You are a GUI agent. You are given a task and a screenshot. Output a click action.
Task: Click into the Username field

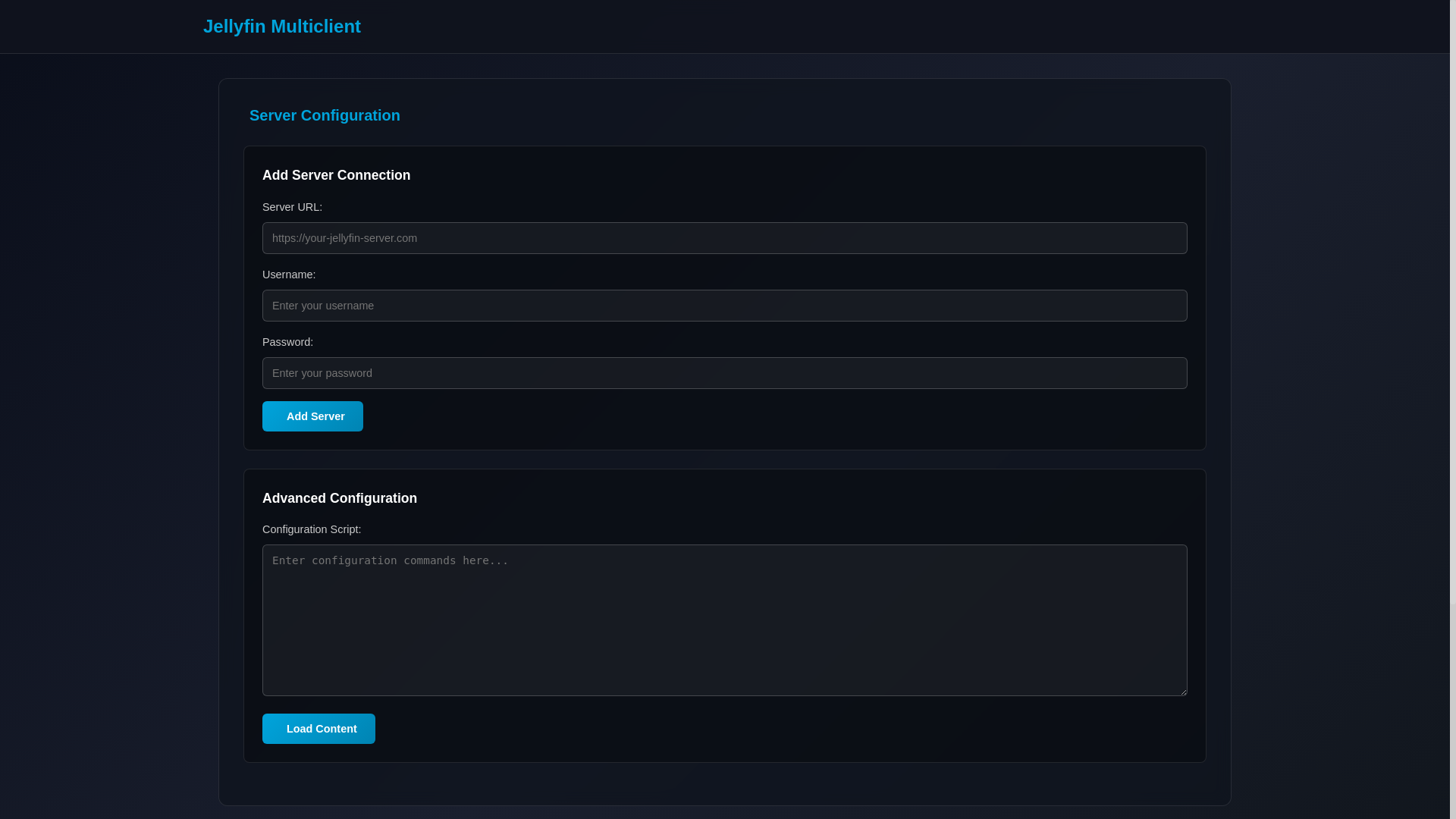pyautogui.click(x=725, y=306)
